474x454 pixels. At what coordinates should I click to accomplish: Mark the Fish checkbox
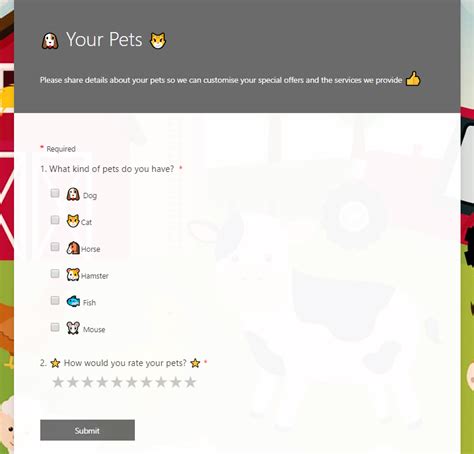pyautogui.click(x=55, y=300)
